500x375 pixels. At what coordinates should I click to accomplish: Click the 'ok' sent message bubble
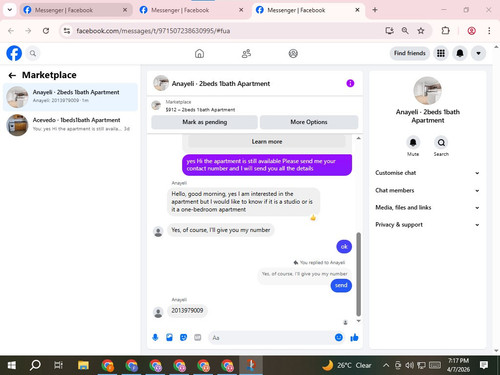pyautogui.click(x=344, y=247)
